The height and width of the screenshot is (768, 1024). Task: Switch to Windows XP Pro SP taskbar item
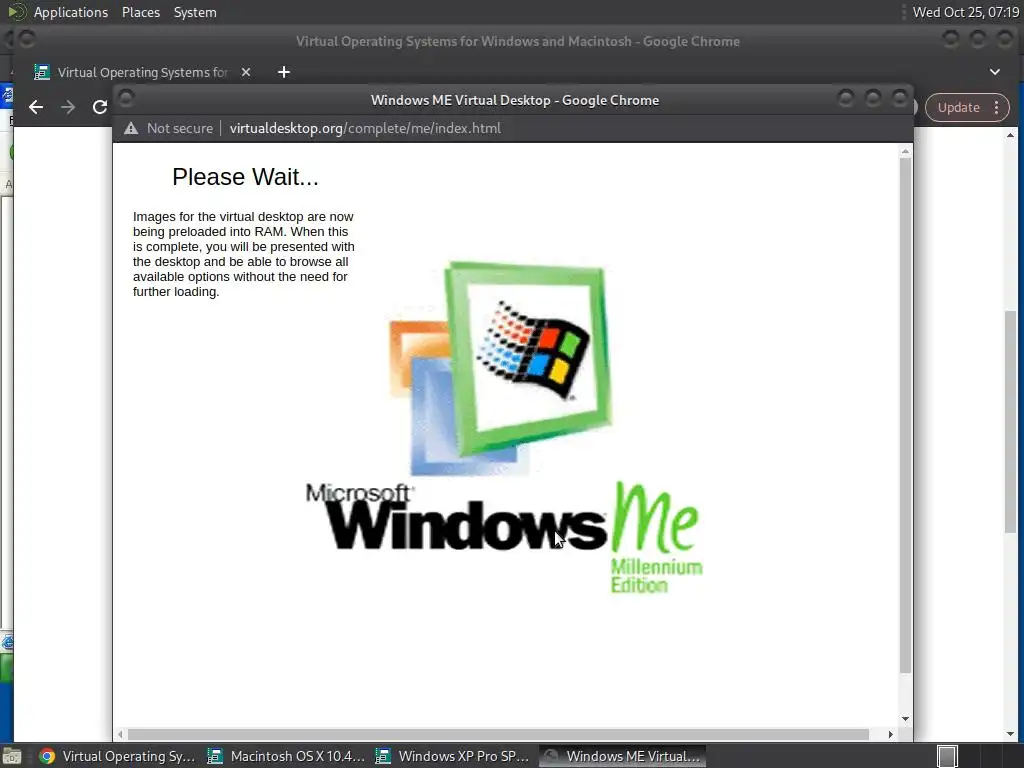pyautogui.click(x=454, y=756)
